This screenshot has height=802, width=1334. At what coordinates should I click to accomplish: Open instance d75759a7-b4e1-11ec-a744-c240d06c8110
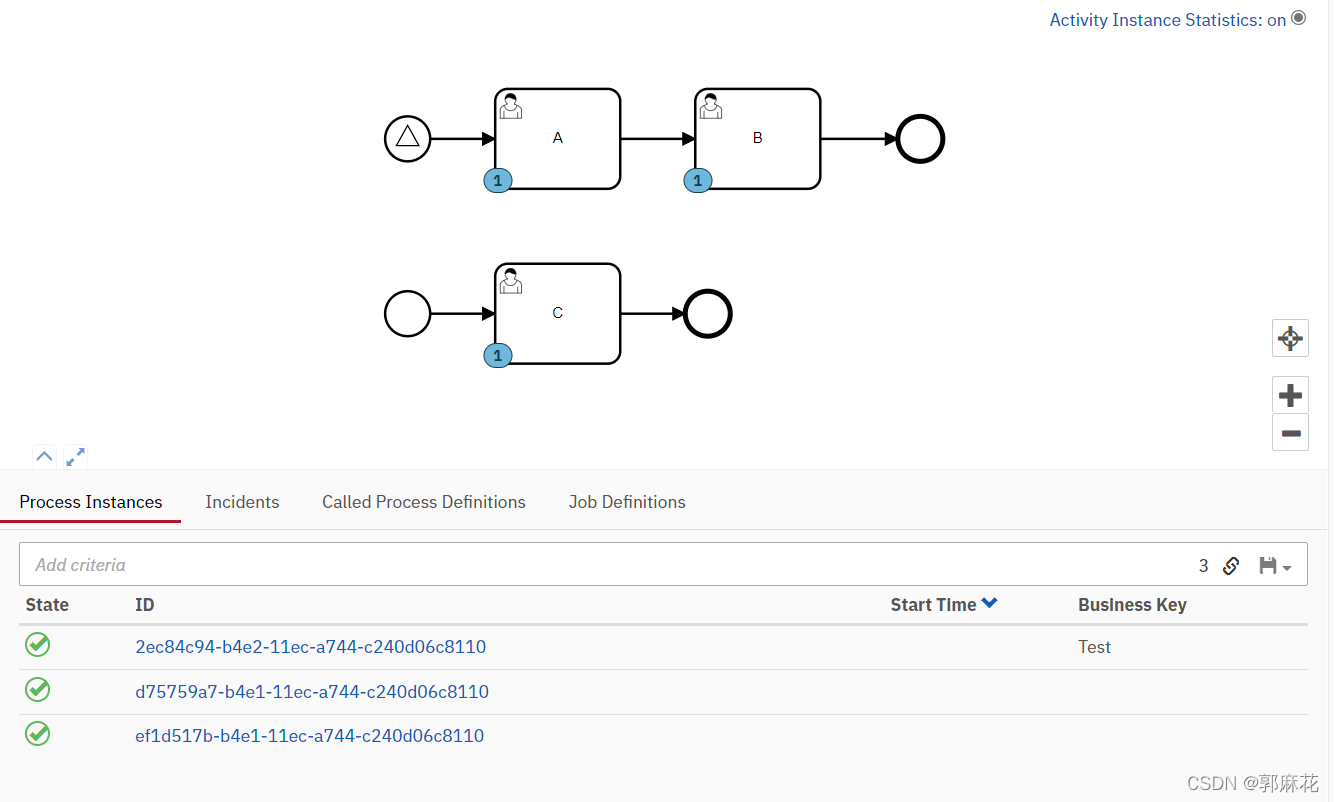(x=312, y=691)
